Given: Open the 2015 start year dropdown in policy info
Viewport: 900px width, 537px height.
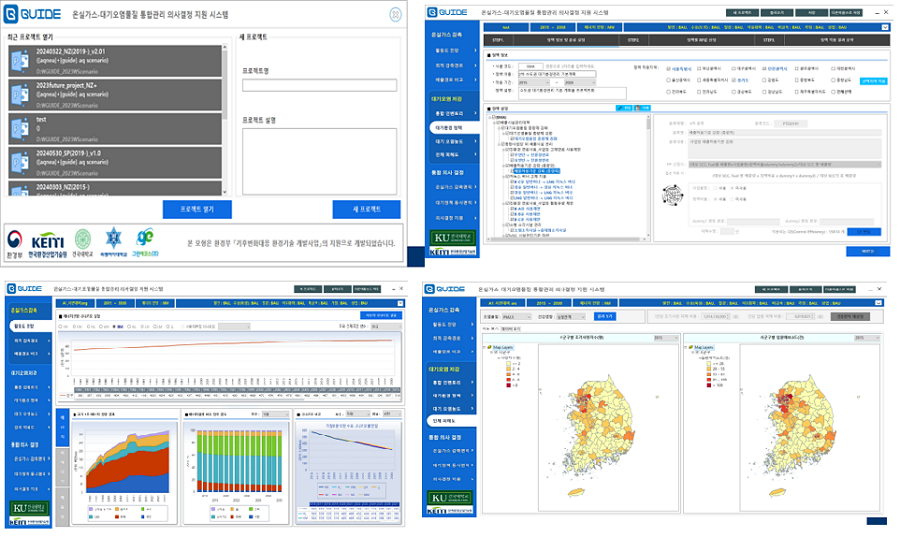Looking at the screenshot, I should 534,83.
